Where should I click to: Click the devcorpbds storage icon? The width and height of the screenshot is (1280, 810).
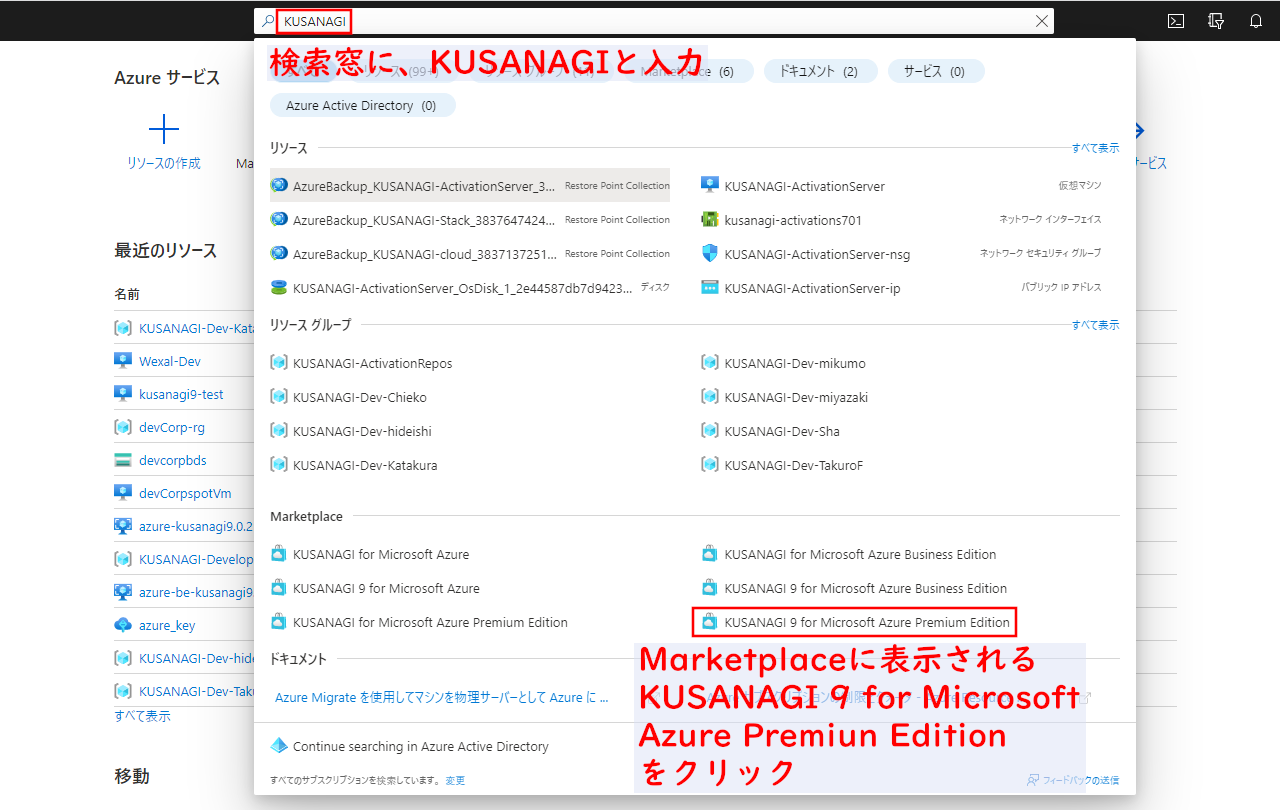[123, 460]
